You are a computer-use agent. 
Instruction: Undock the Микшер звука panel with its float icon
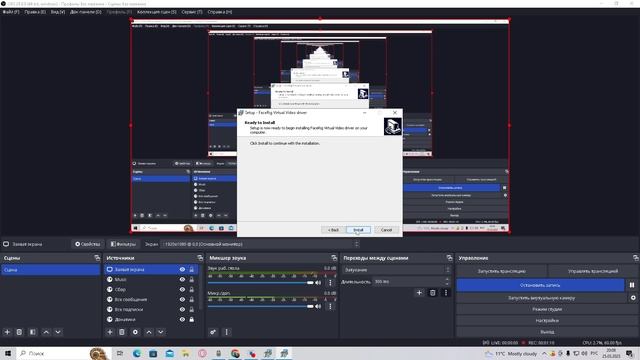(334, 258)
